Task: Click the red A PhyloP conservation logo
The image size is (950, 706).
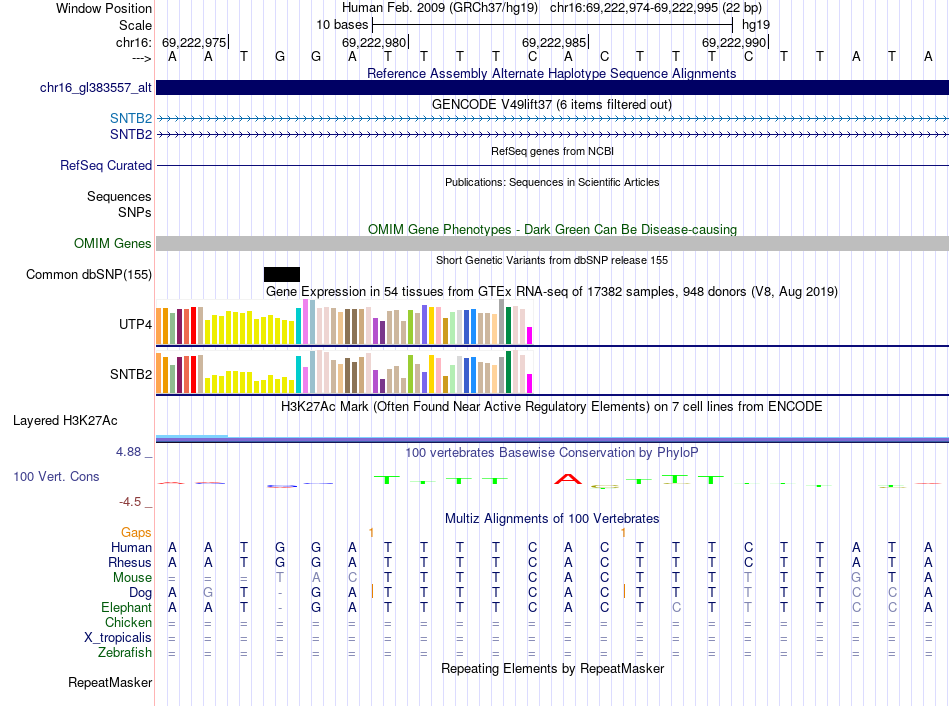Action: point(568,479)
